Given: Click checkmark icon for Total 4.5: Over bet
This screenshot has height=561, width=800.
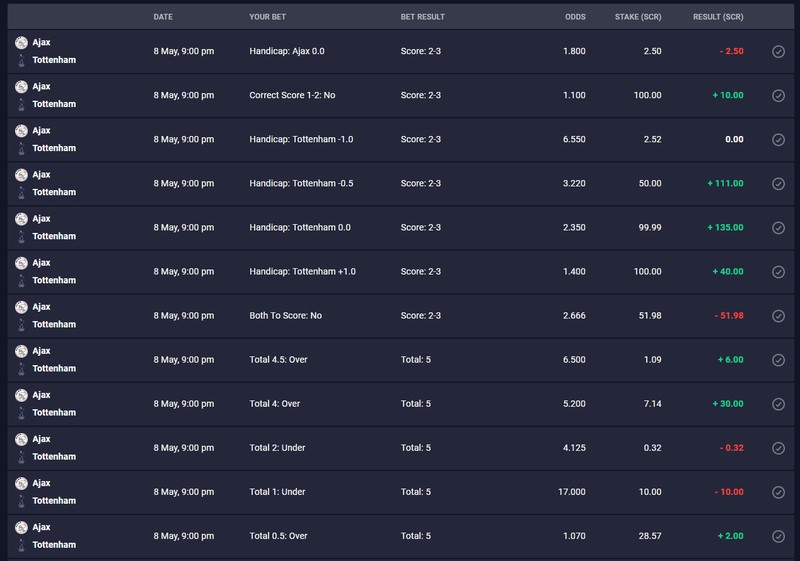Looking at the screenshot, I should 778,360.
